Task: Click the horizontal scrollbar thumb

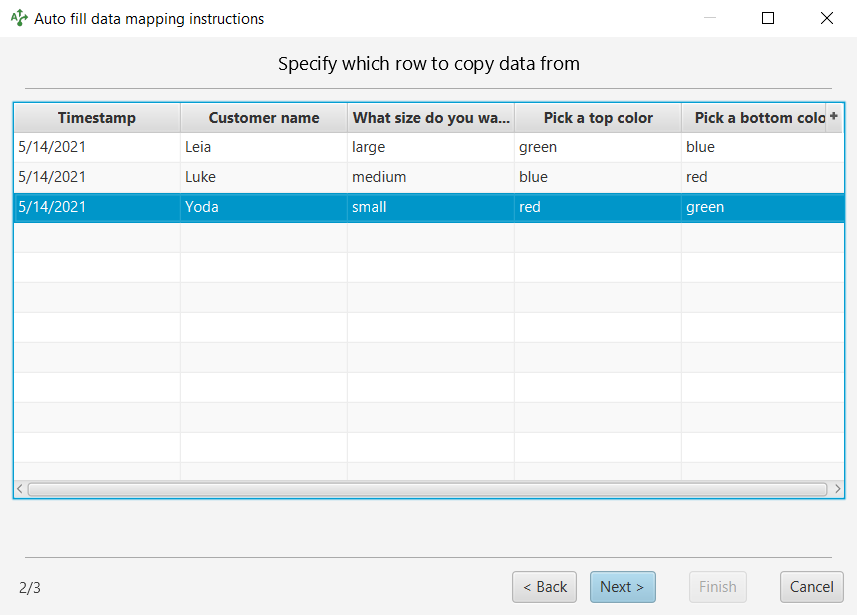Action: click(427, 489)
